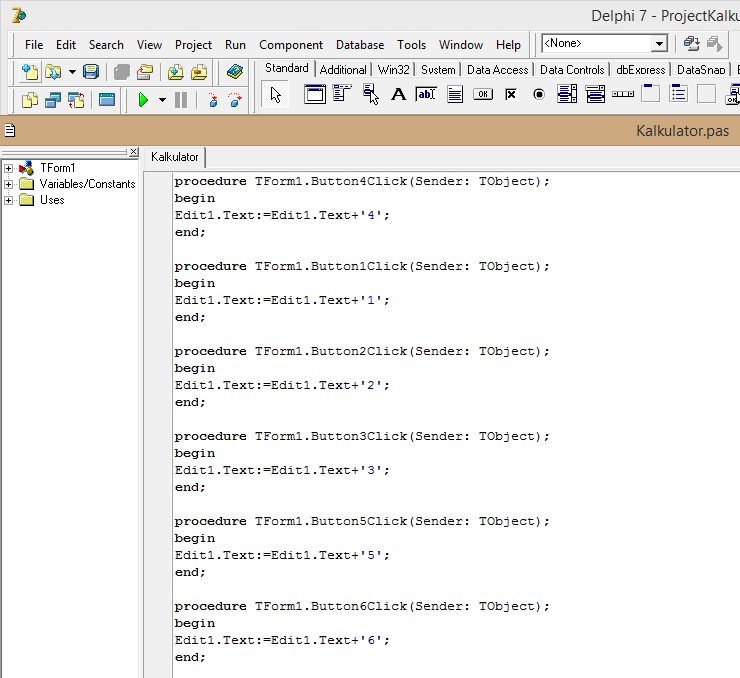740x678 pixels.
Task: Open the File menu
Action: (34, 45)
